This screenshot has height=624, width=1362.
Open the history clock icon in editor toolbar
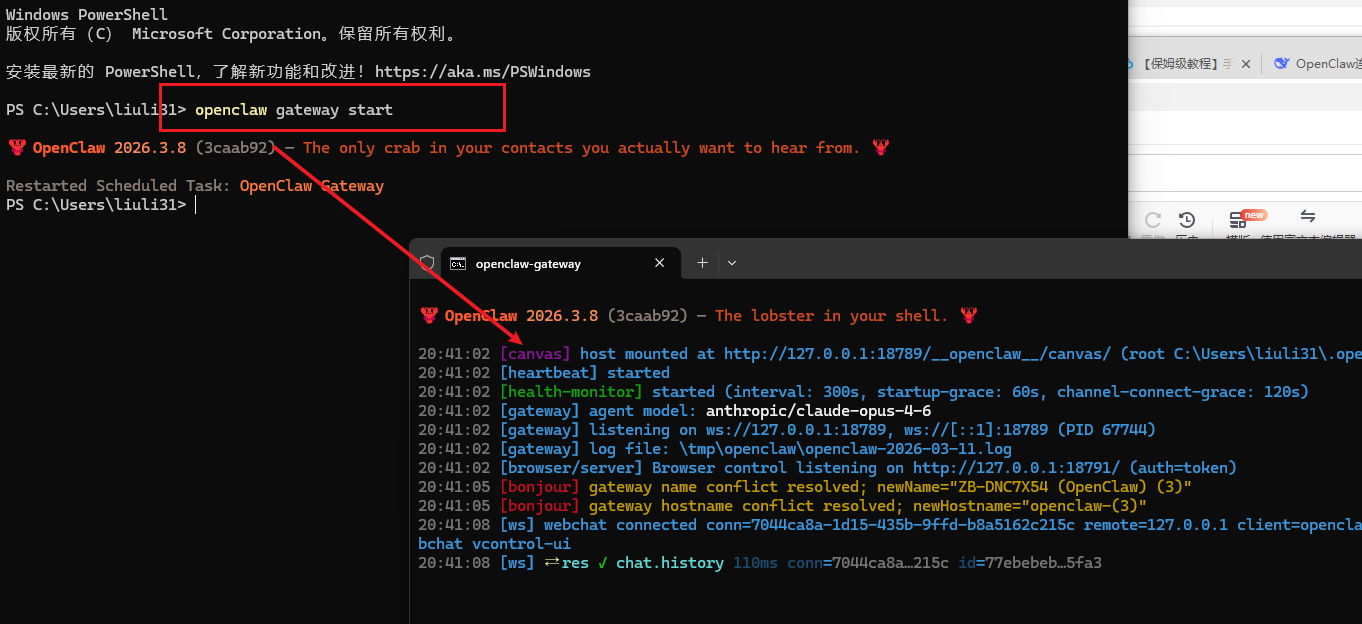click(x=1187, y=220)
